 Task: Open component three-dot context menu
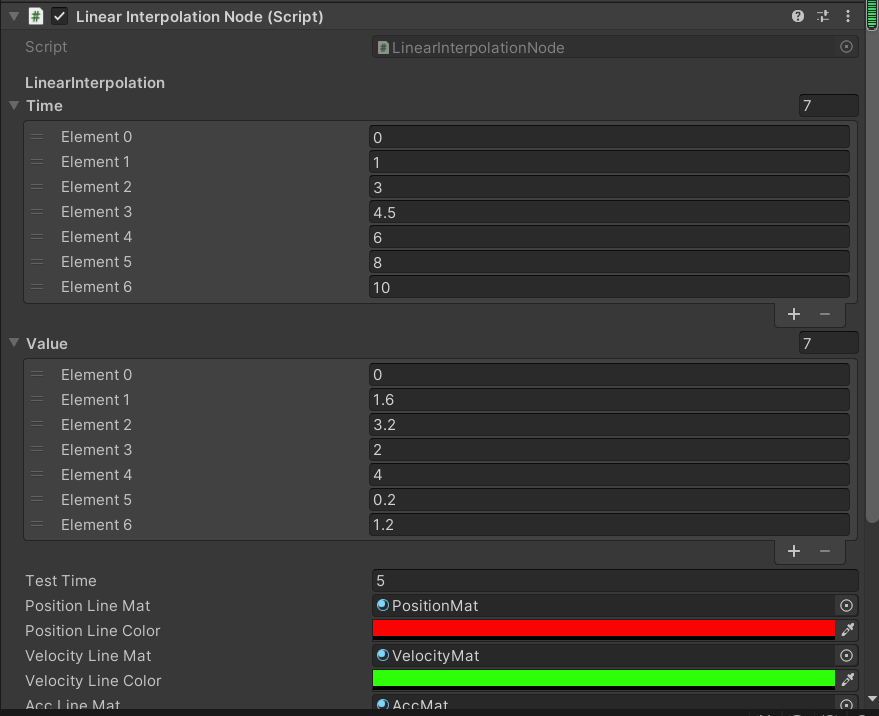(848, 16)
